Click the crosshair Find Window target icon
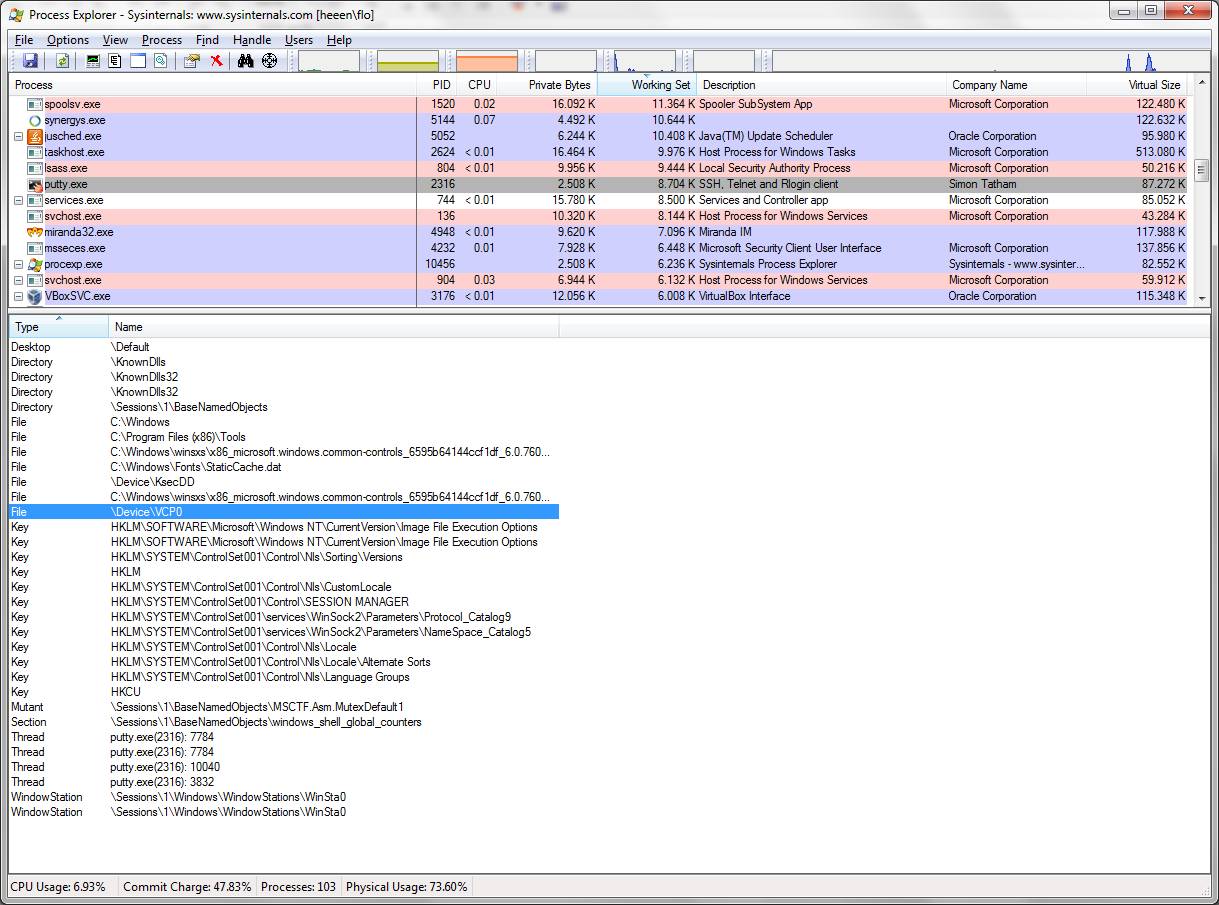 (x=269, y=61)
